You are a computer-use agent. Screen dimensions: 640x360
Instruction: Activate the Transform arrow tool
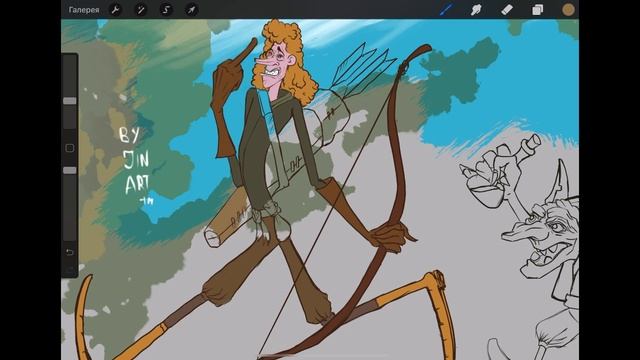[191, 10]
